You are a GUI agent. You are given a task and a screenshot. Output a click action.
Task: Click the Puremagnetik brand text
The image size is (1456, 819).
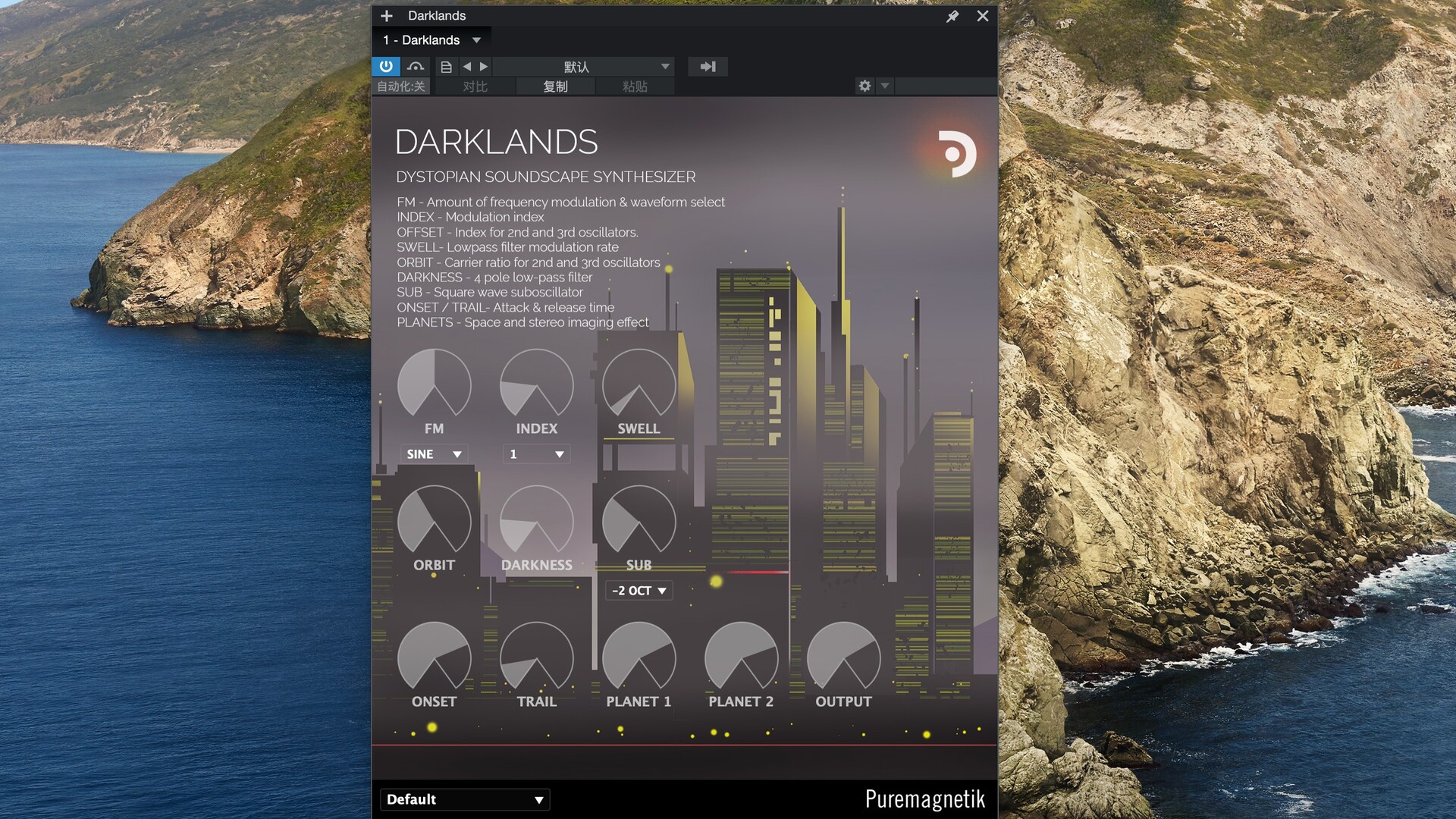[x=924, y=799]
